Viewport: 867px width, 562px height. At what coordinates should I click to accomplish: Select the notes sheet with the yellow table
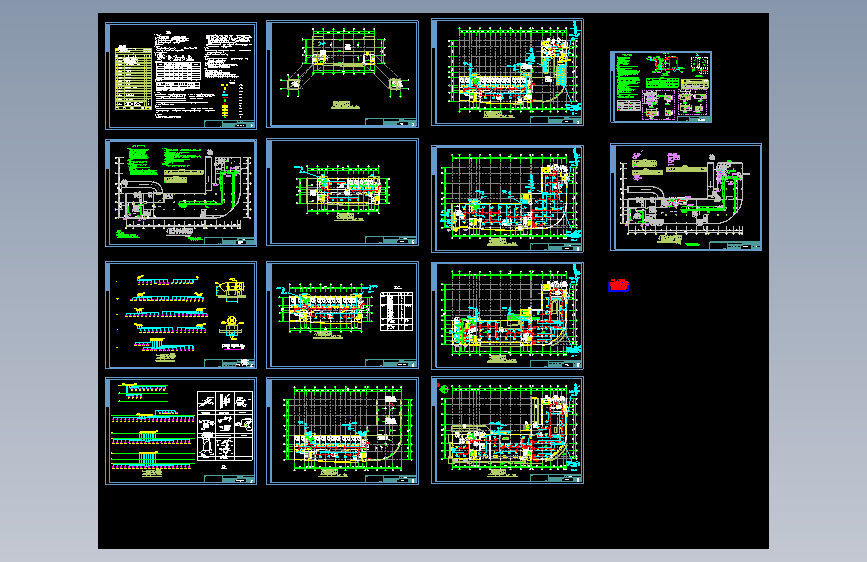point(181,76)
